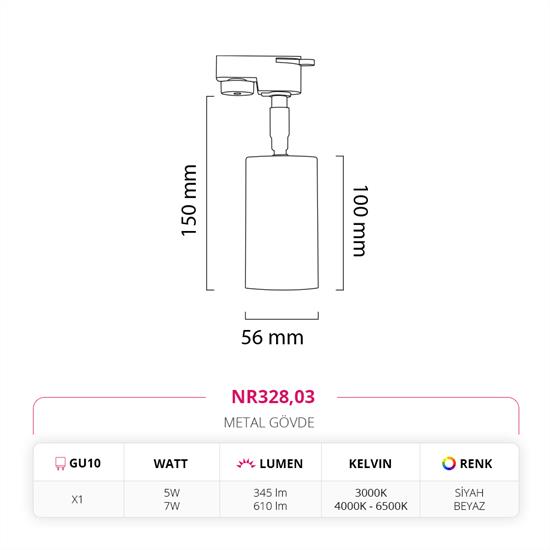Click the NR328,03 product code
Viewport: 550px width, 550px height.
pos(273,397)
